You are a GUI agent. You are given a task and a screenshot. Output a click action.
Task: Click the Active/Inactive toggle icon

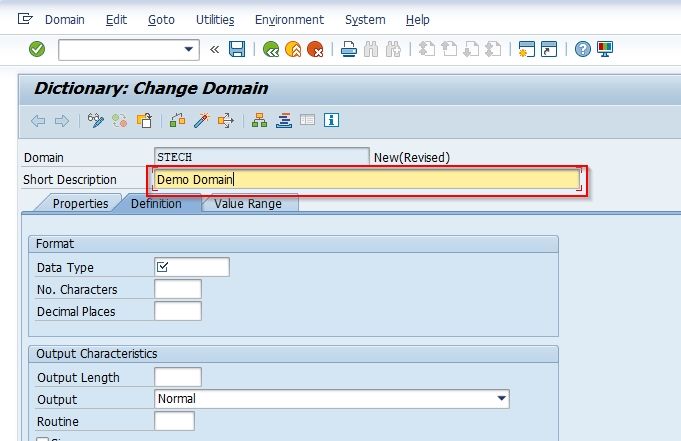(120, 120)
